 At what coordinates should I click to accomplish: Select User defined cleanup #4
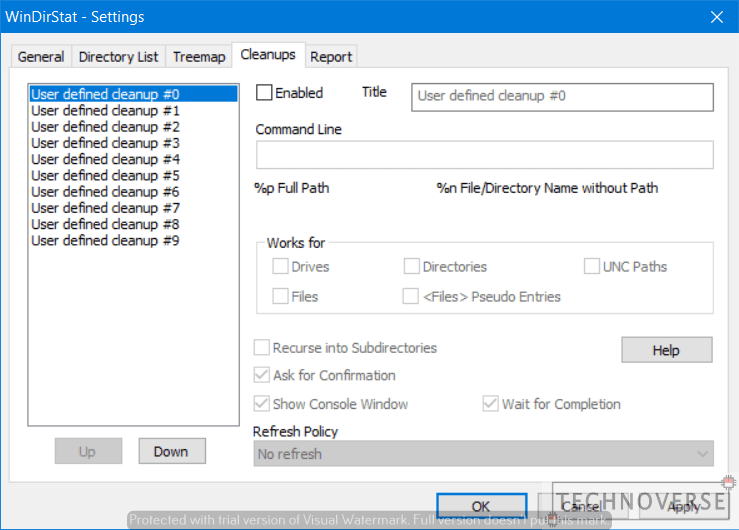[x=133, y=159]
